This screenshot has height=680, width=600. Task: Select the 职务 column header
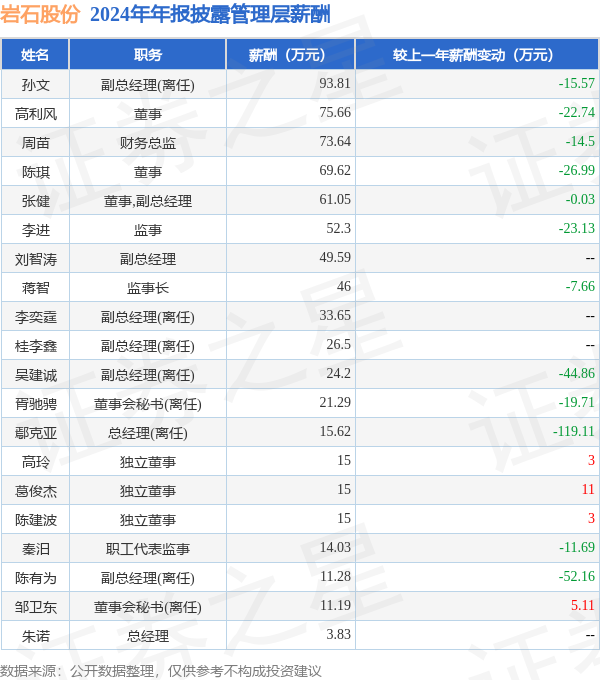148,55
